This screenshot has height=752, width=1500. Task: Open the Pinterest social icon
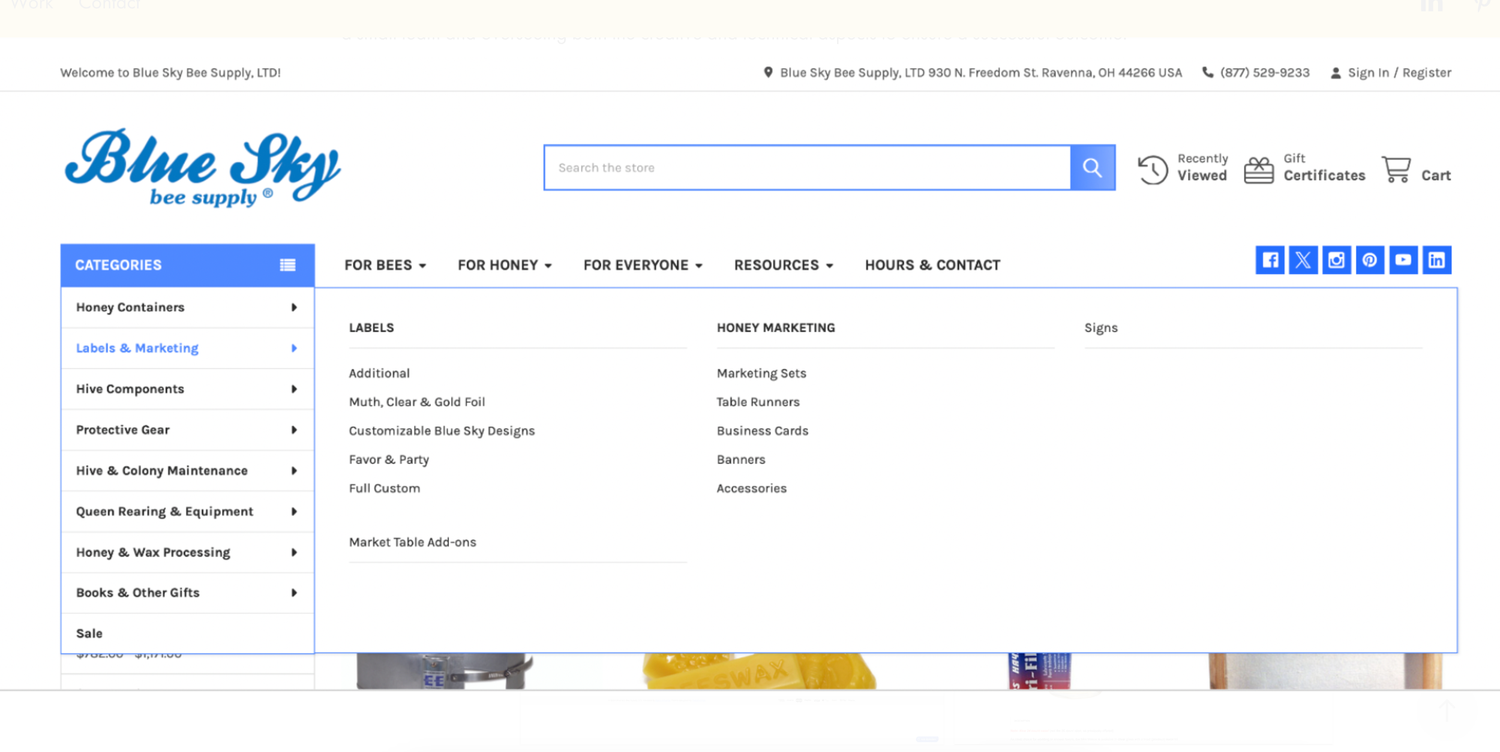(1370, 260)
